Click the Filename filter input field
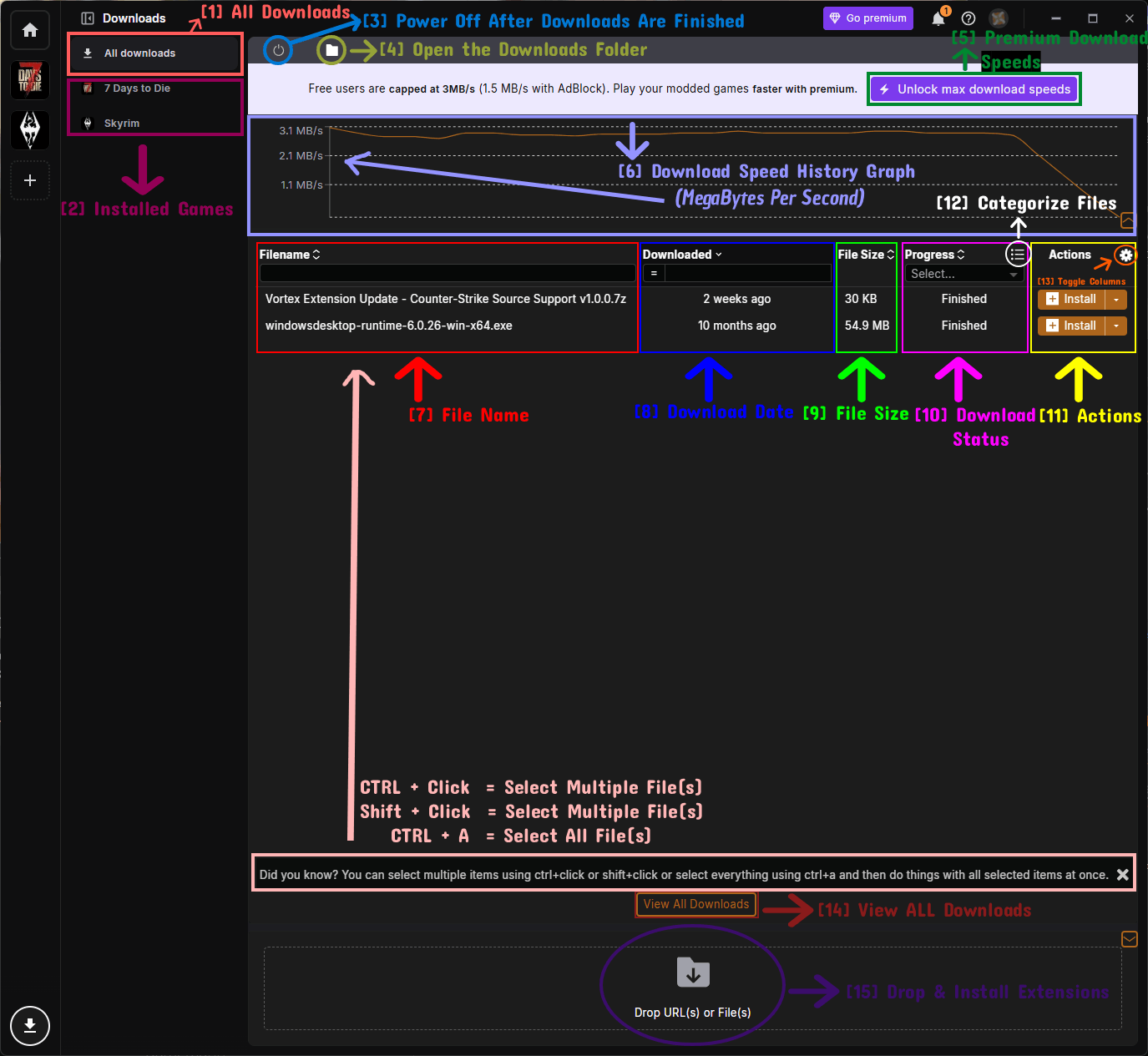The height and width of the screenshot is (1056, 1148). 448,273
